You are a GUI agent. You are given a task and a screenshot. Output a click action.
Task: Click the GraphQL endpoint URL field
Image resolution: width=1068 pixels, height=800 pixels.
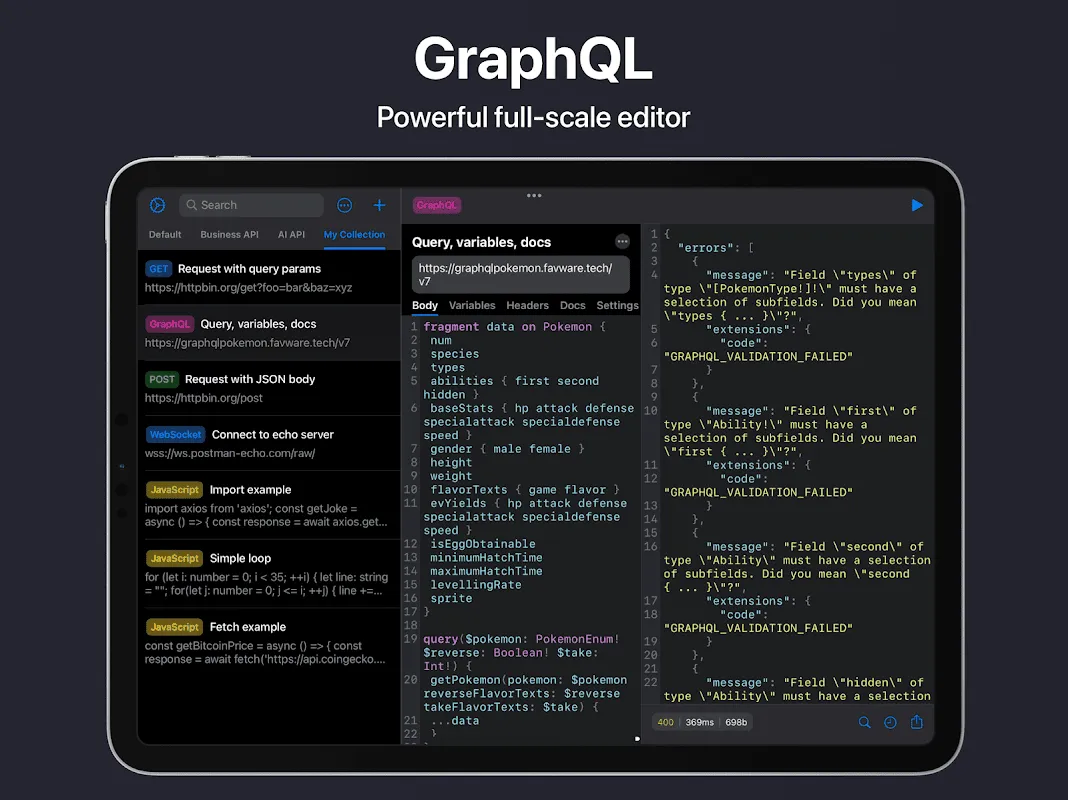[x=521, y=274]
